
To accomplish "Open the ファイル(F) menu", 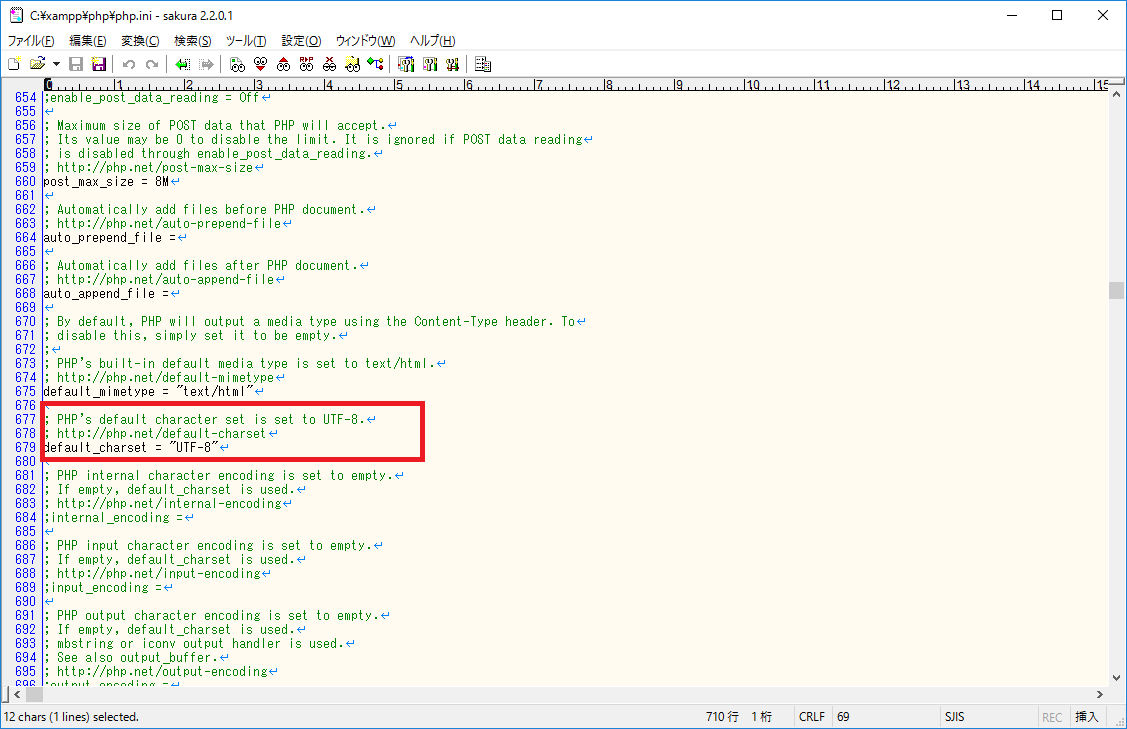I will click(31, 41).
